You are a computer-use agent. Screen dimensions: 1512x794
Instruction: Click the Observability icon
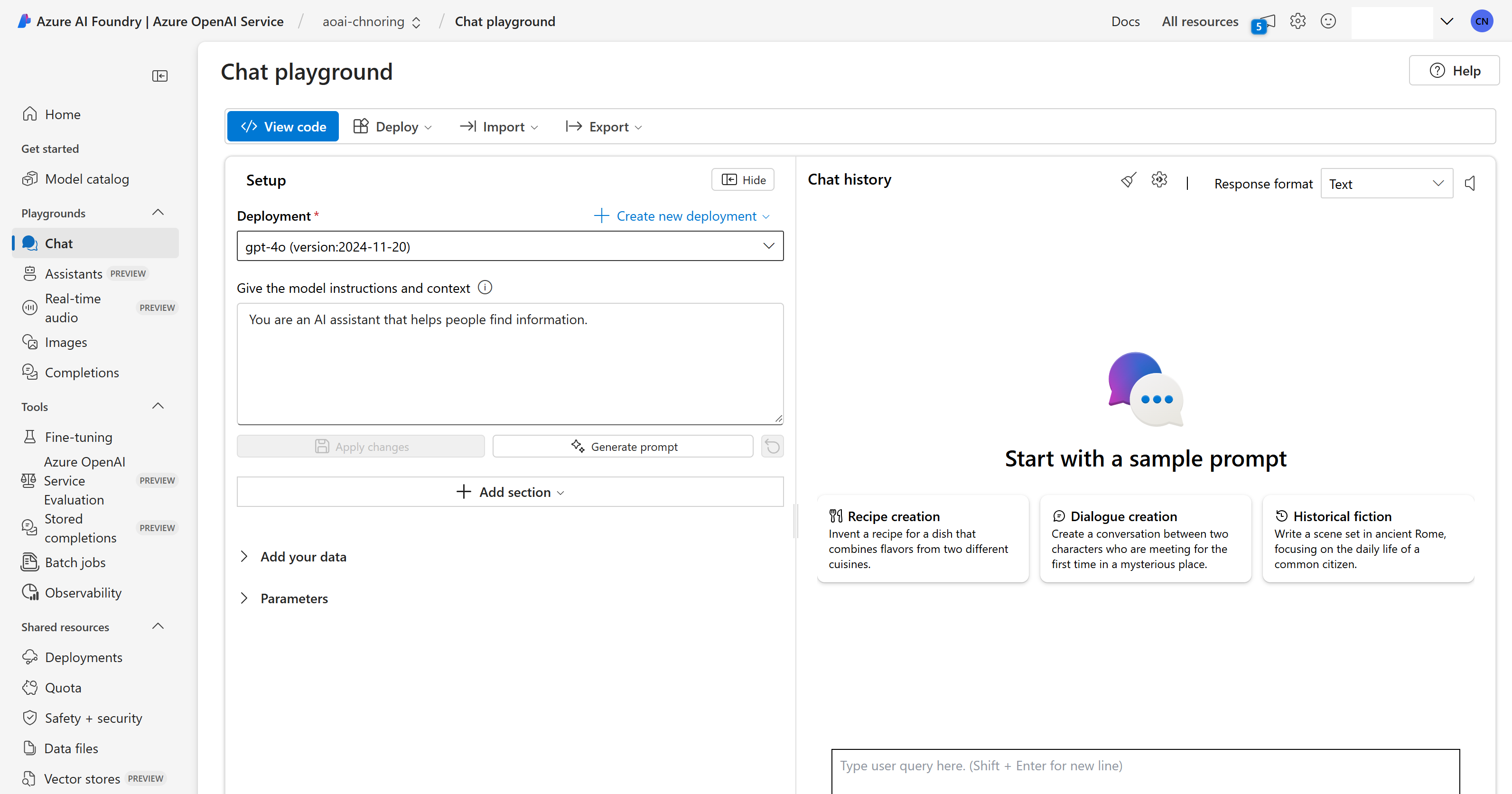click(30, 592)
